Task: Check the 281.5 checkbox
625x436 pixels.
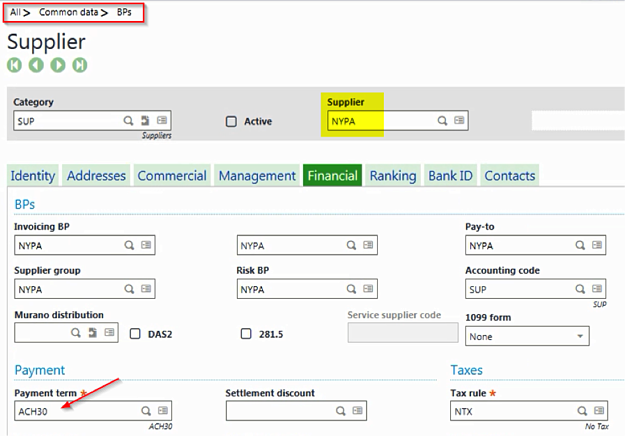Action: [246, 334]
